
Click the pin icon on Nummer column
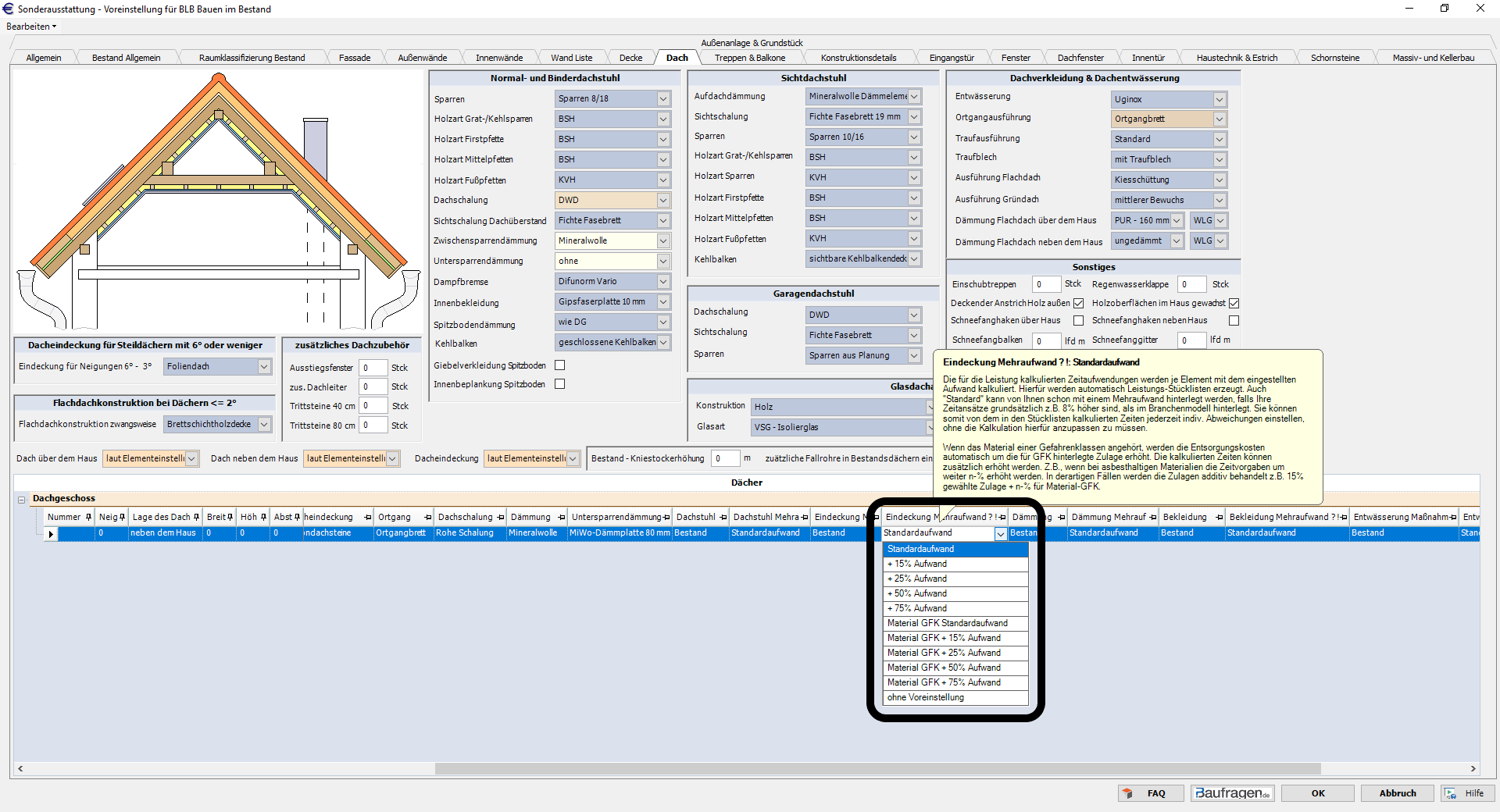coord(89,517)
